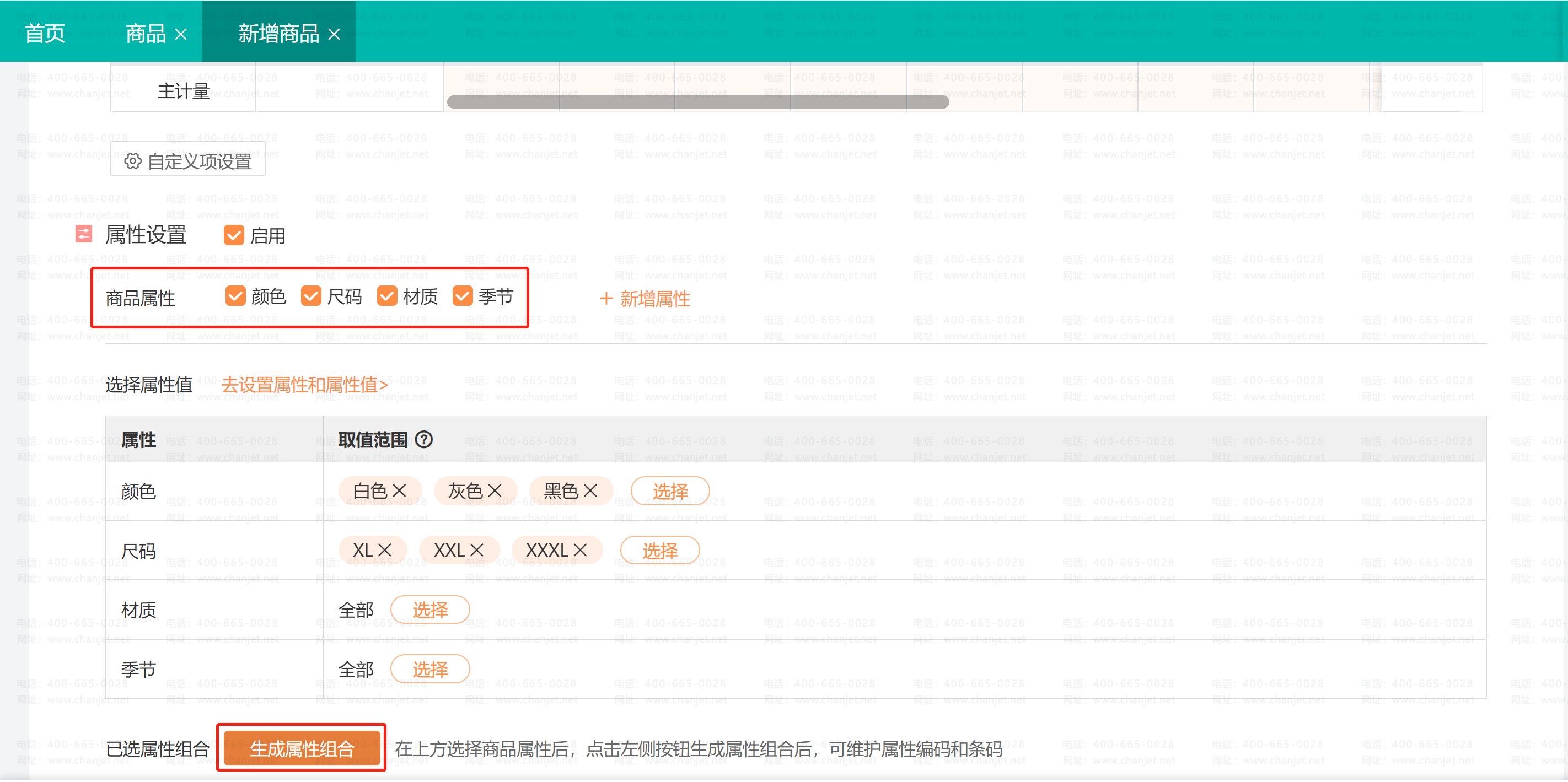Remove the XXL size tag
This screenshot has width=1568, height=782.
pyautogui.click(x=476, y=551)
